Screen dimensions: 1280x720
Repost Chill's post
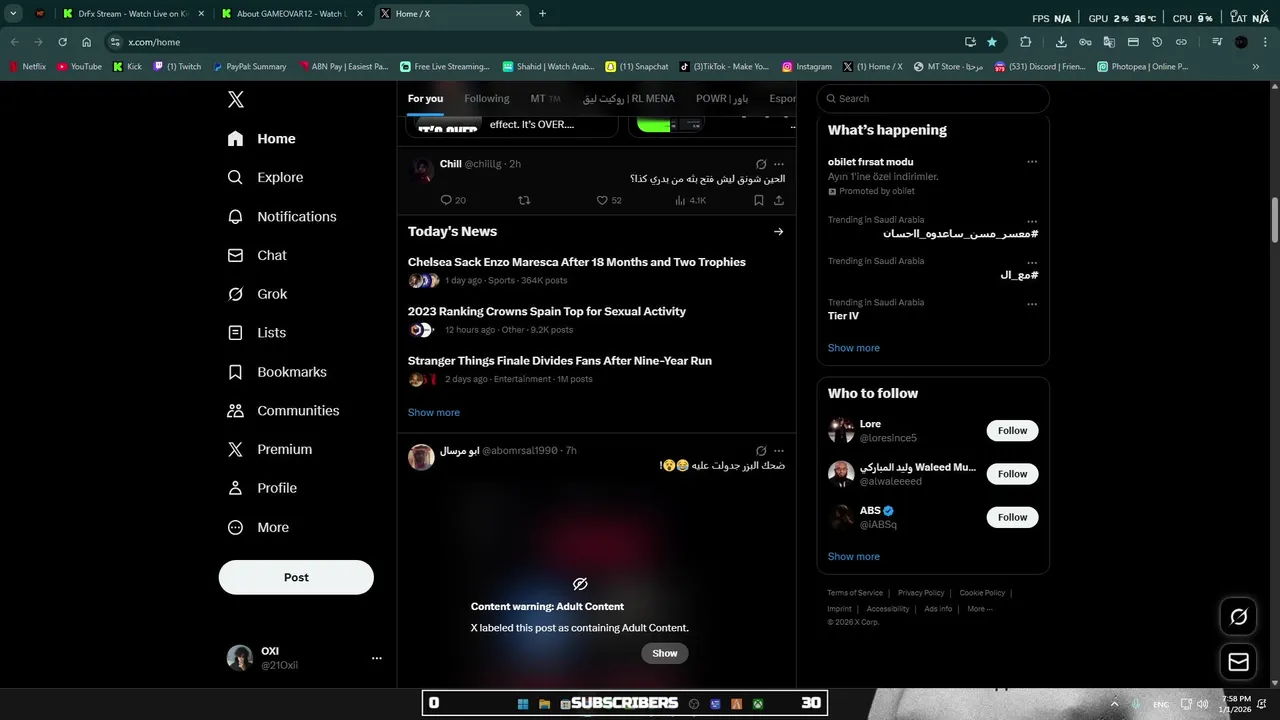click(524, 200)
